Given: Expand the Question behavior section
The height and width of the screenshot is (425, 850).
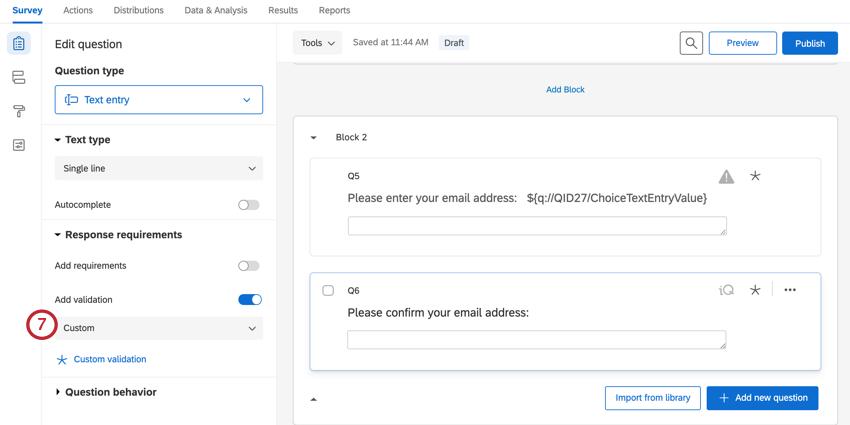Looking at the screenshot, I should [x=110, y=392].
